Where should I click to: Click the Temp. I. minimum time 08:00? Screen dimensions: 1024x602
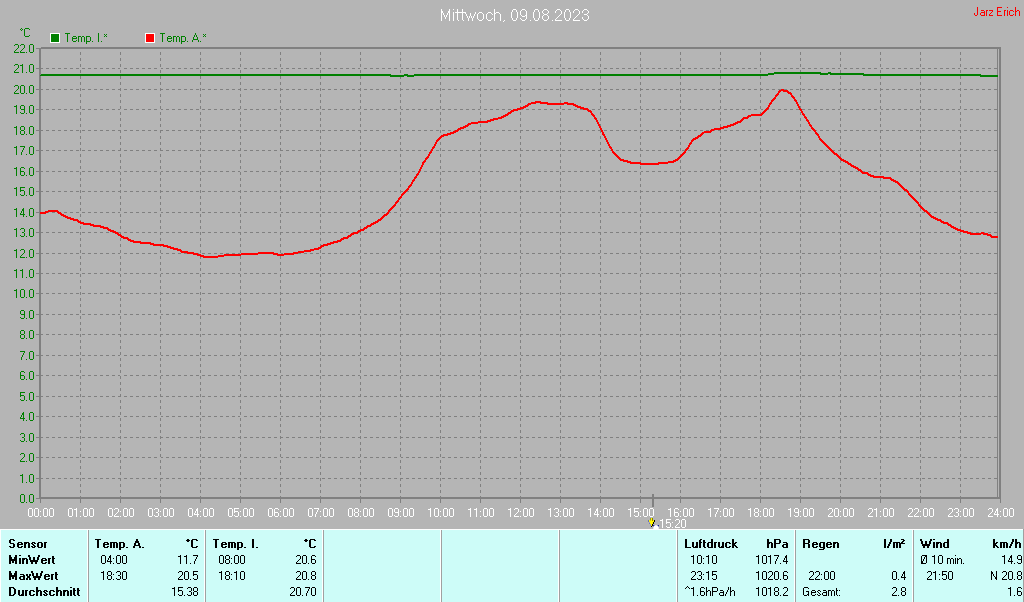pyautogui.click(x=232, y=560)
